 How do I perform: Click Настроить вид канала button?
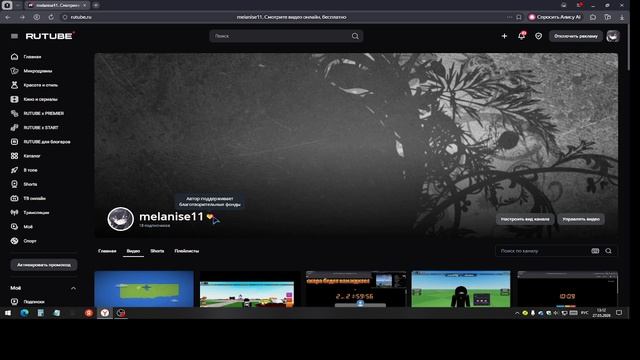pos(525,219)
